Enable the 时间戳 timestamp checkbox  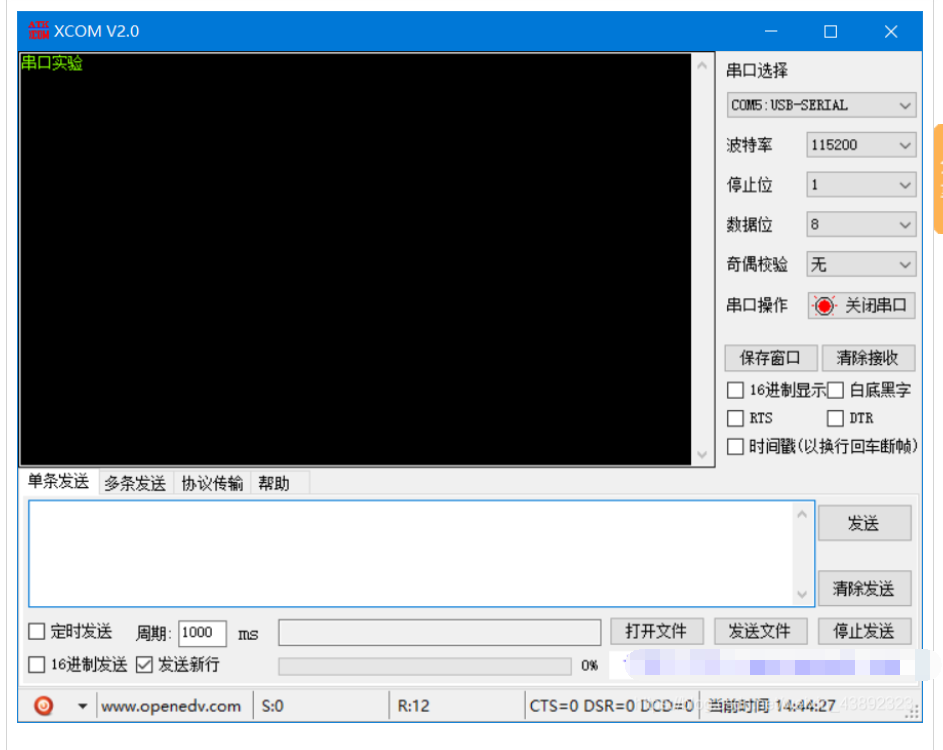735,446
